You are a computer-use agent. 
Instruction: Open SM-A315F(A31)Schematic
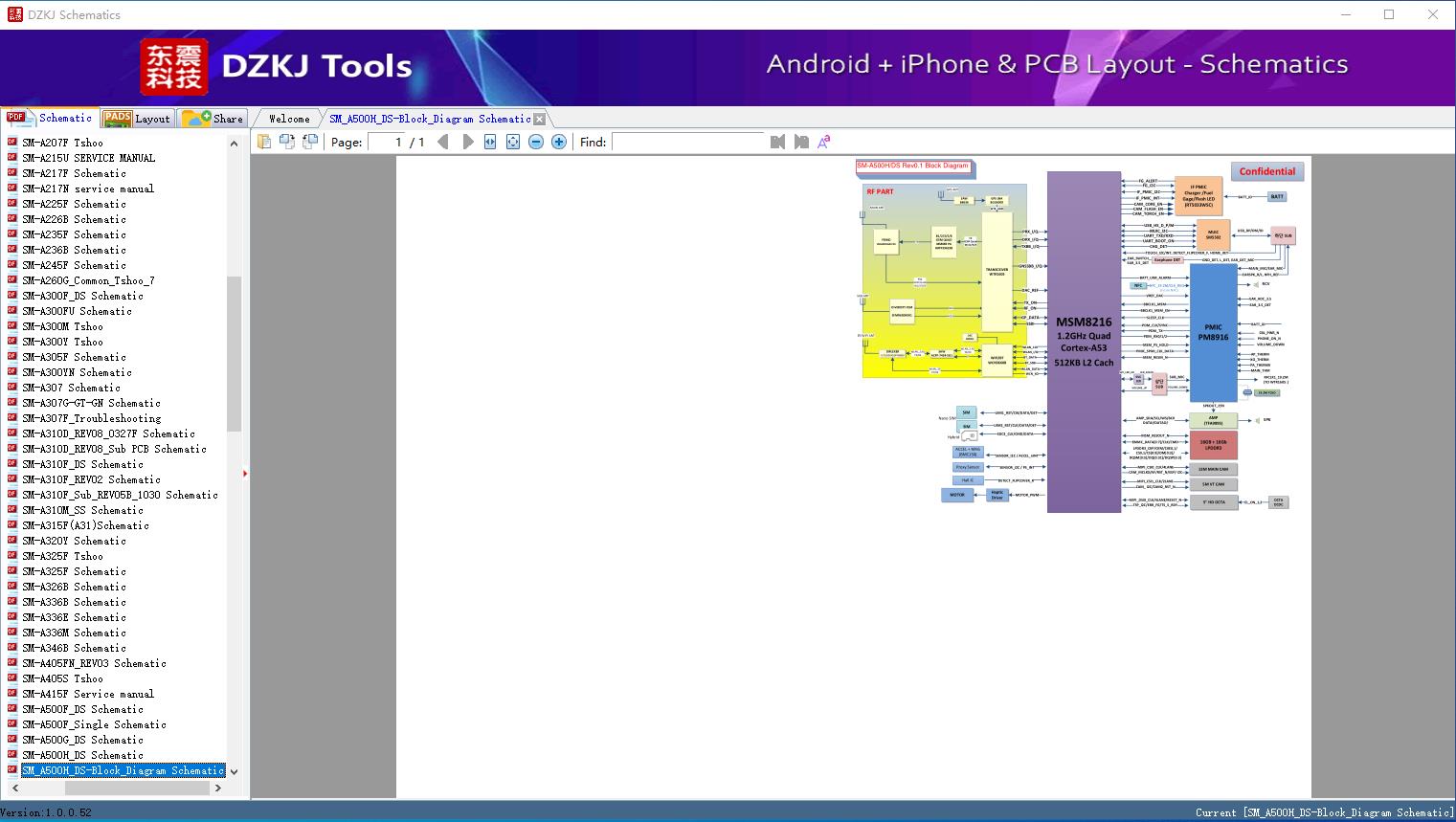85,525
